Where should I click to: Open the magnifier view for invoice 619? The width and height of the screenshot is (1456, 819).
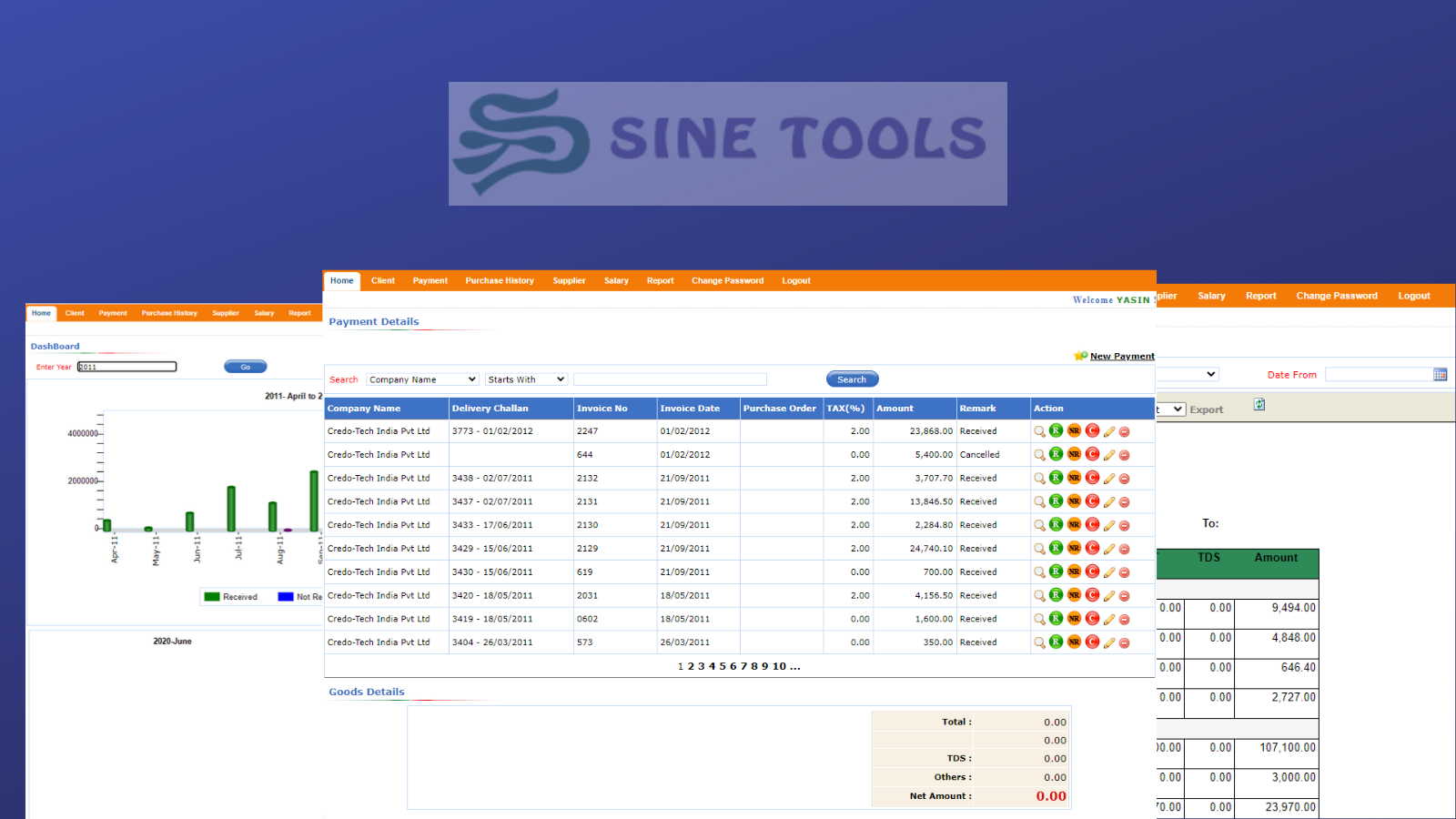[x=1039, y=572]
